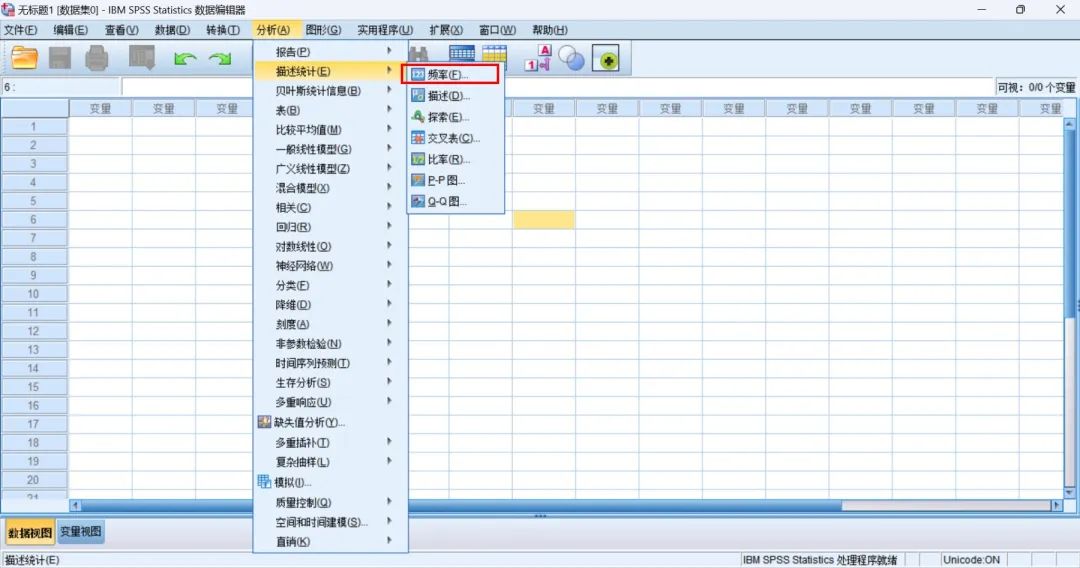Screen dimensions: 1080x568
Task: Open data document folder icon in toolbar
Action: (x=24, y=59)
